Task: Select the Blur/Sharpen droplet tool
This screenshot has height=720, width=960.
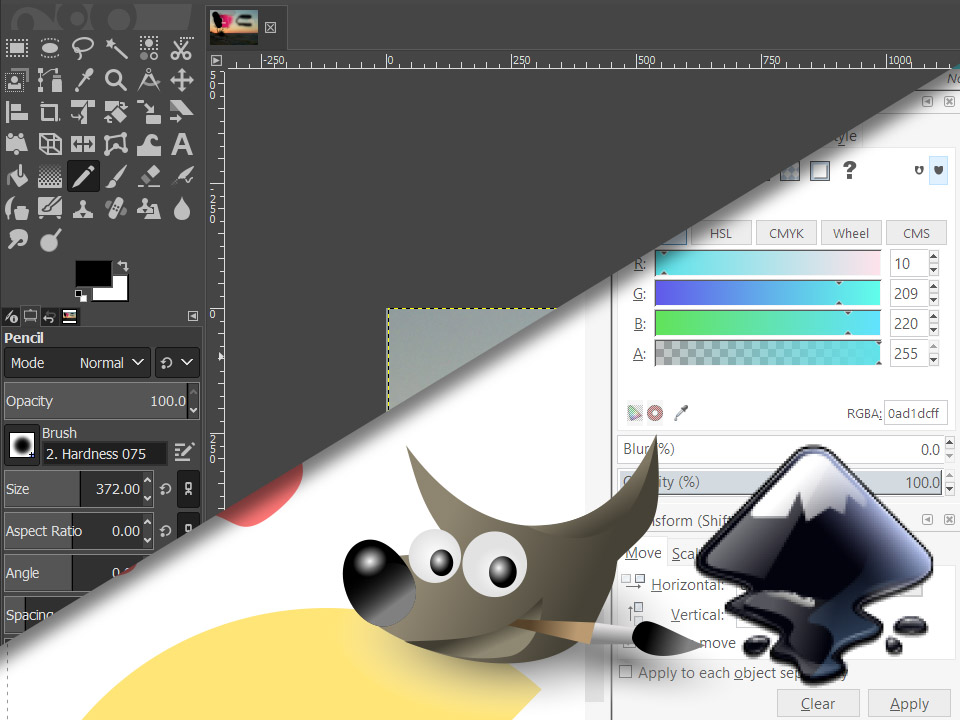Action: [182, 209]
